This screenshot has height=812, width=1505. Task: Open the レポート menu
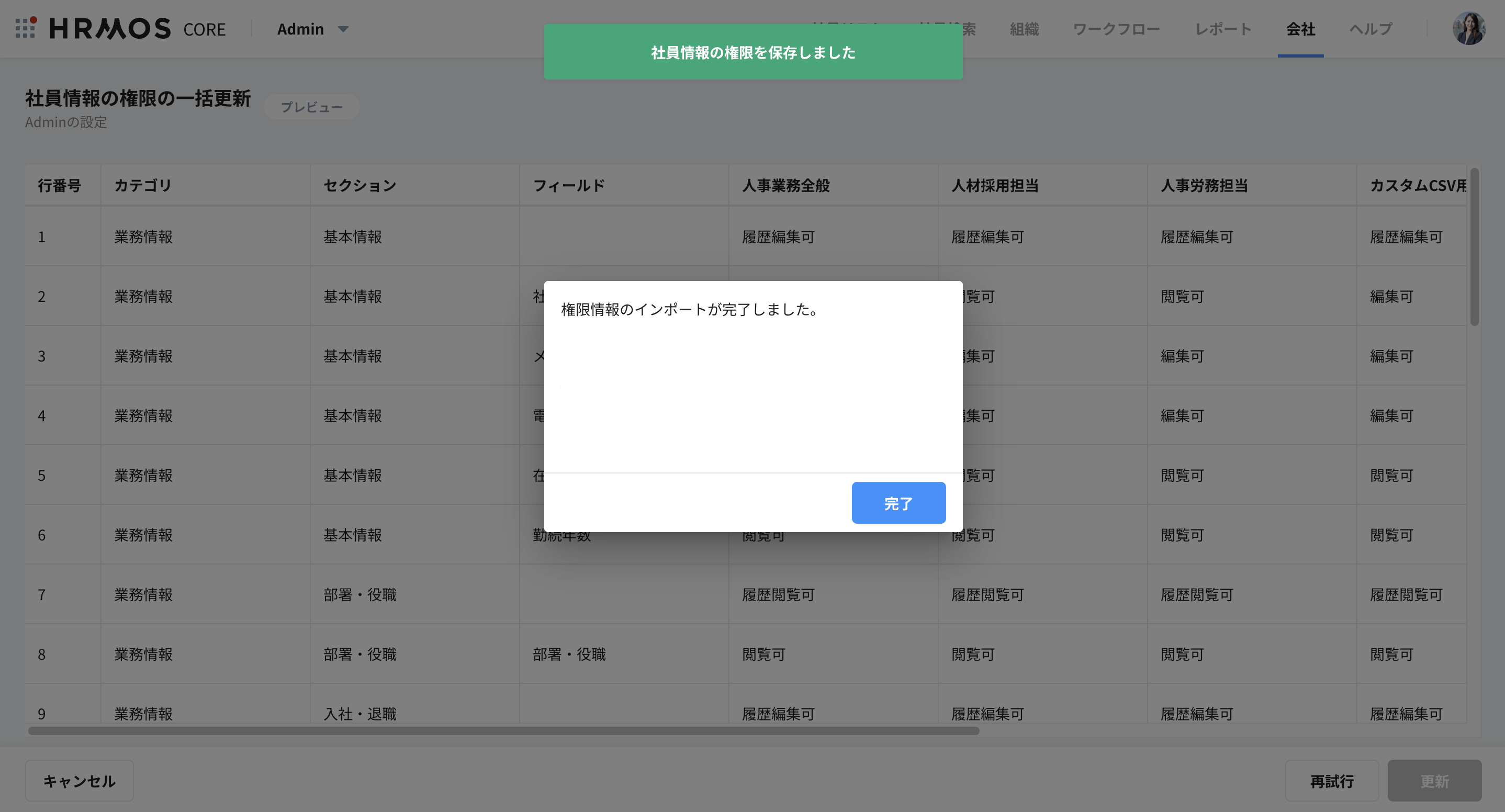tap(1223, 29)
